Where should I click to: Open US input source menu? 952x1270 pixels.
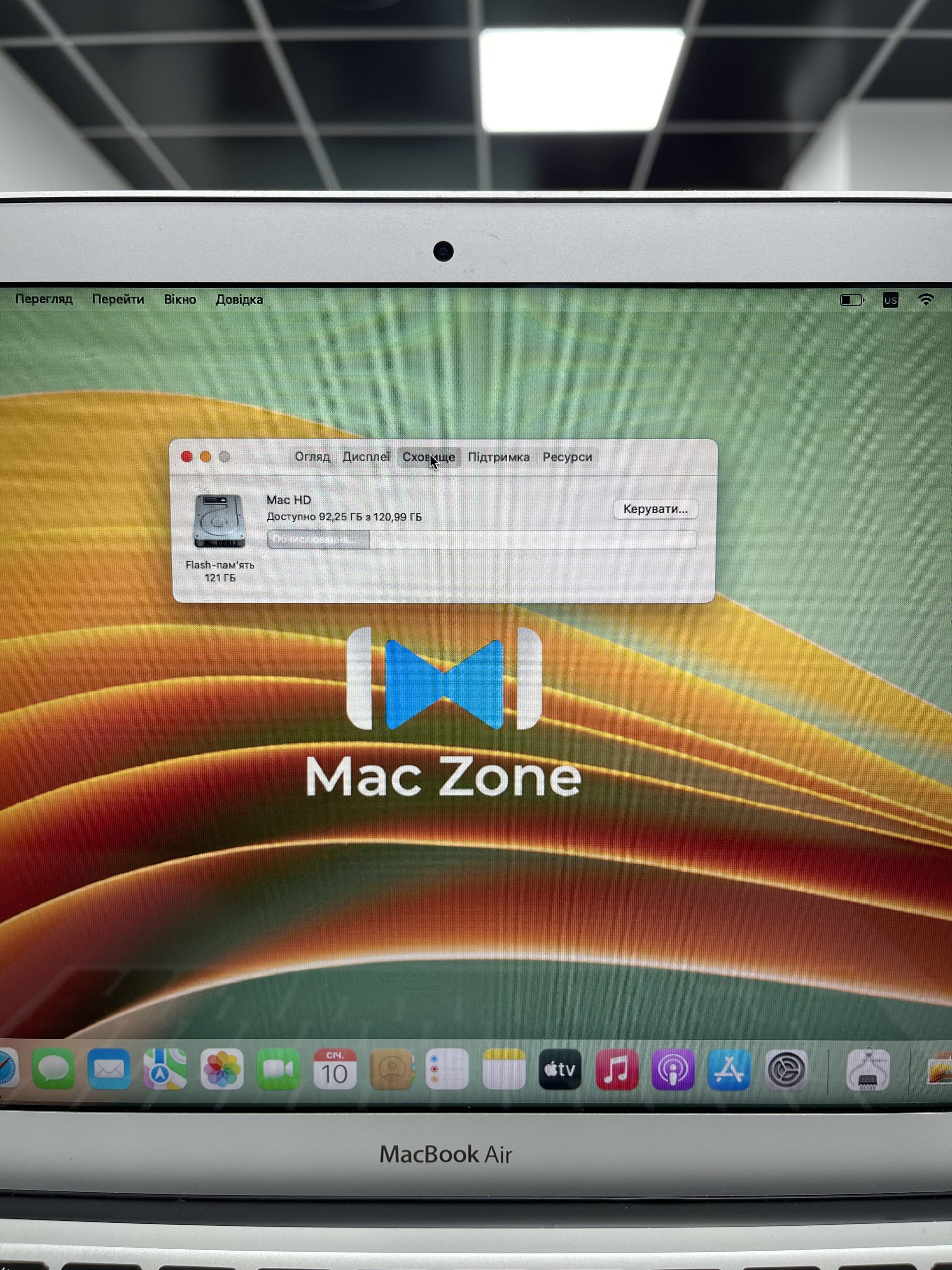[891, 300]
